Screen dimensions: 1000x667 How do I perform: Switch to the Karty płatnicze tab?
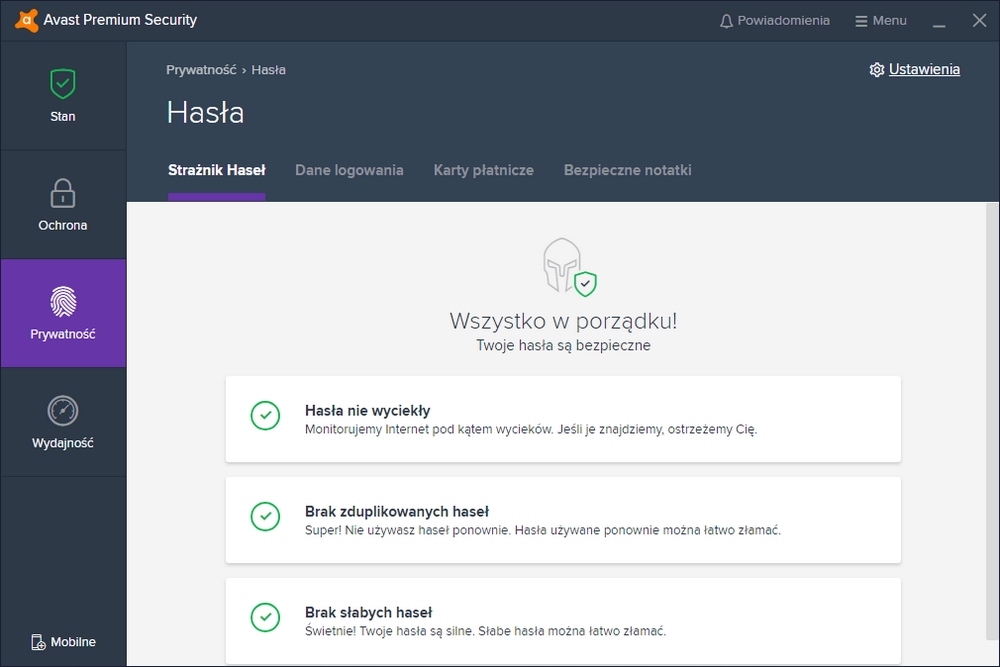(x=483, y=170)
